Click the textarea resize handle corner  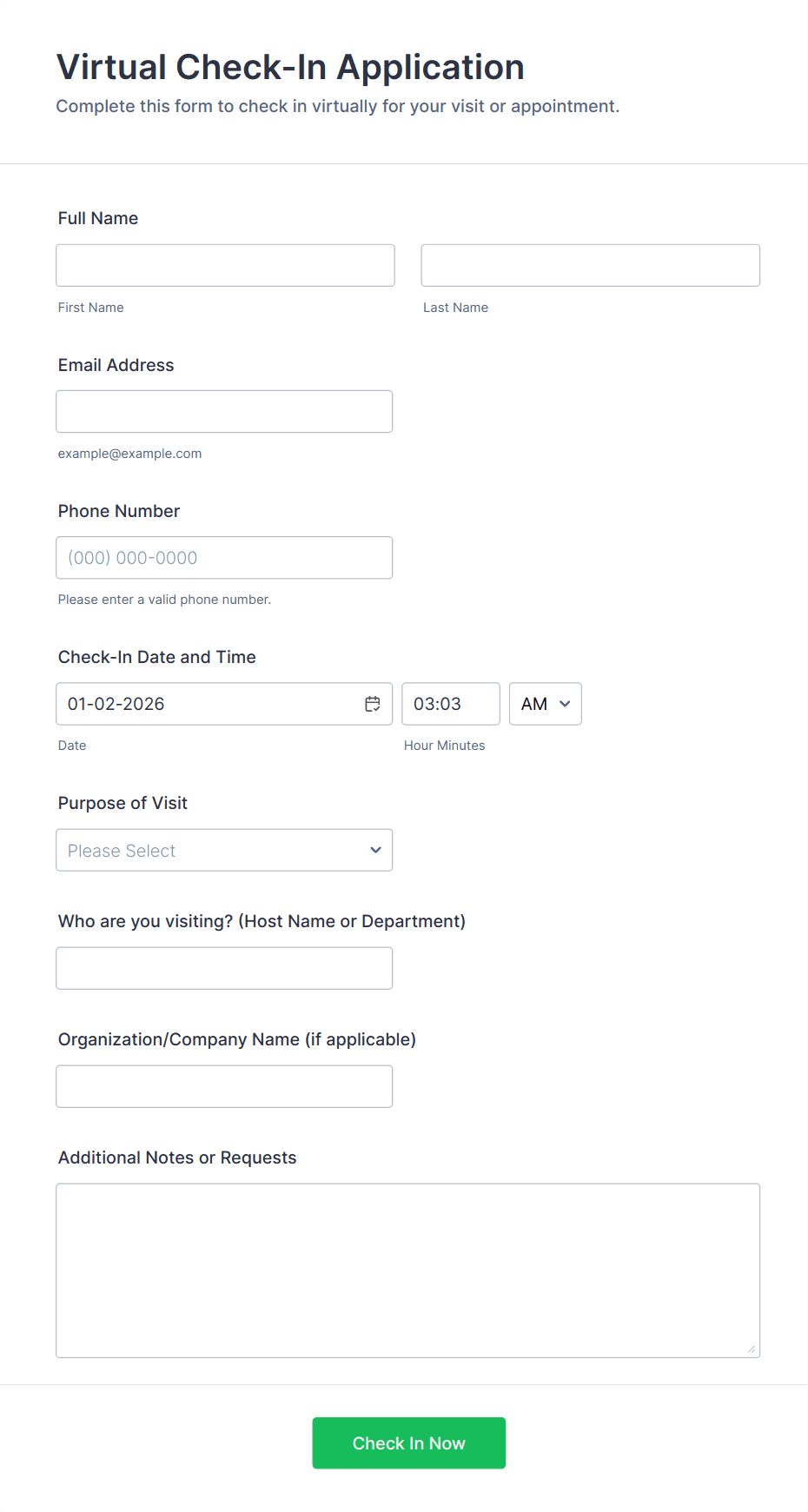(x=752, y=1349)
